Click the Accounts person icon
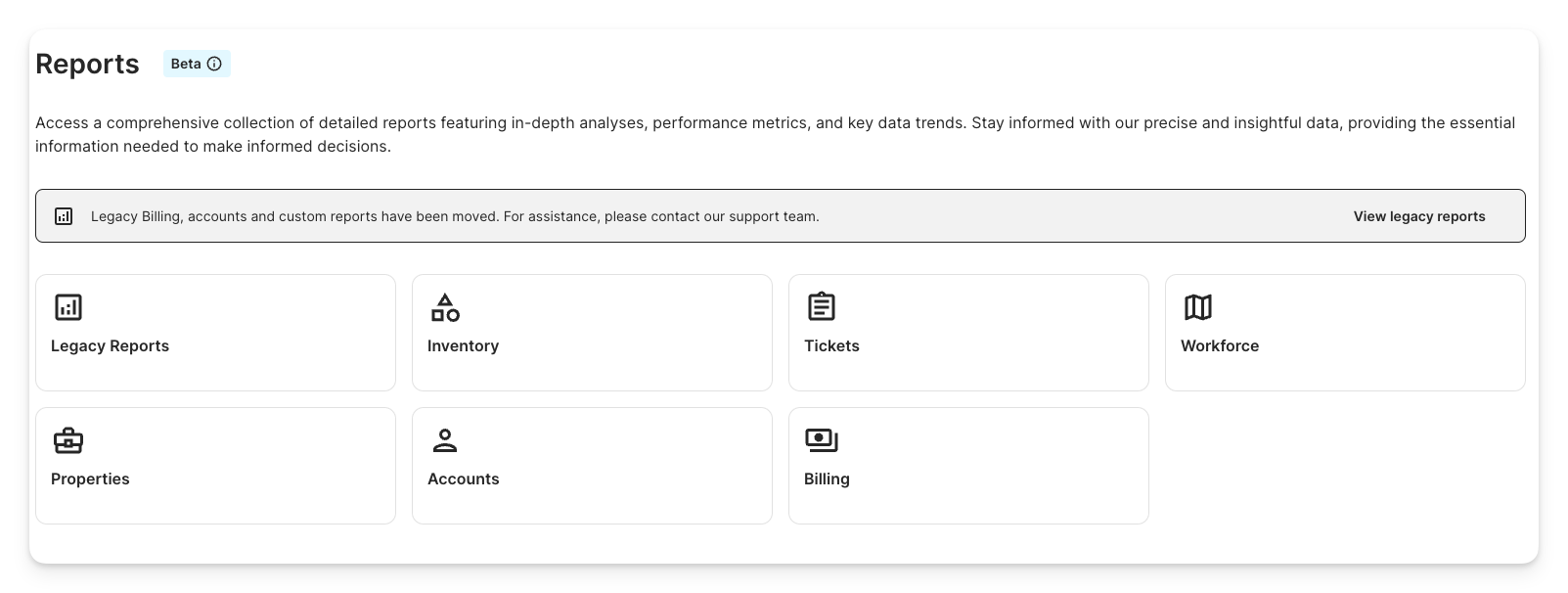The height and width of the screenshot is (593, 1568). 445,440
